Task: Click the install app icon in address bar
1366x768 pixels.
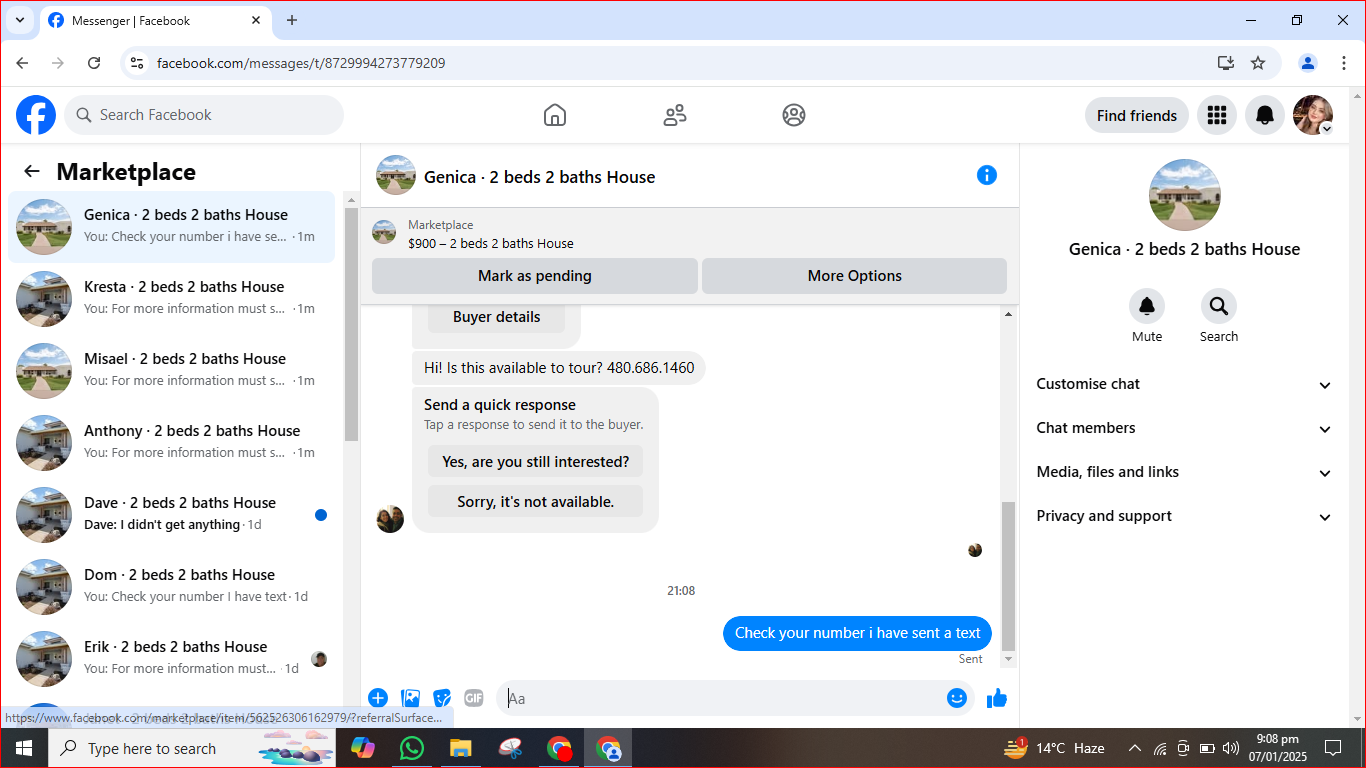Action: point(1226,63)
